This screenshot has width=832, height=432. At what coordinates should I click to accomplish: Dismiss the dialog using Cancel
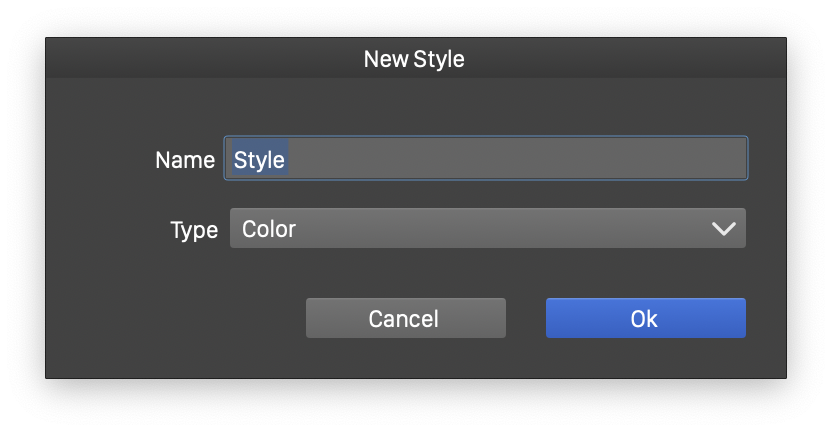(x=405, y=318)
